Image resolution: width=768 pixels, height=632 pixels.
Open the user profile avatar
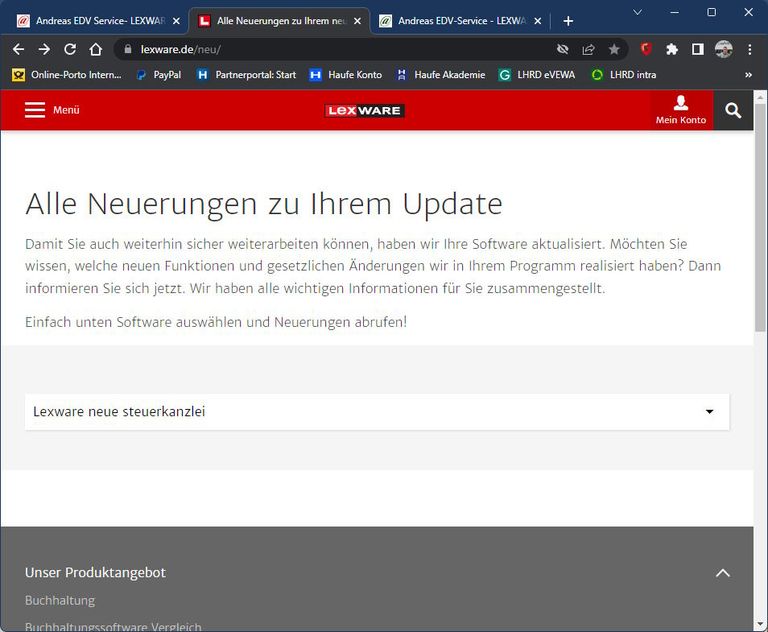tap(723, 49)
